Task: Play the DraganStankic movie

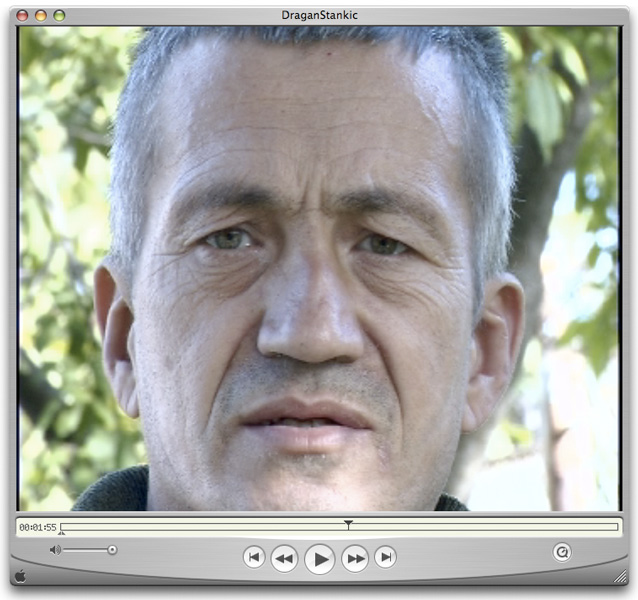Action: (x=319, y=559)
